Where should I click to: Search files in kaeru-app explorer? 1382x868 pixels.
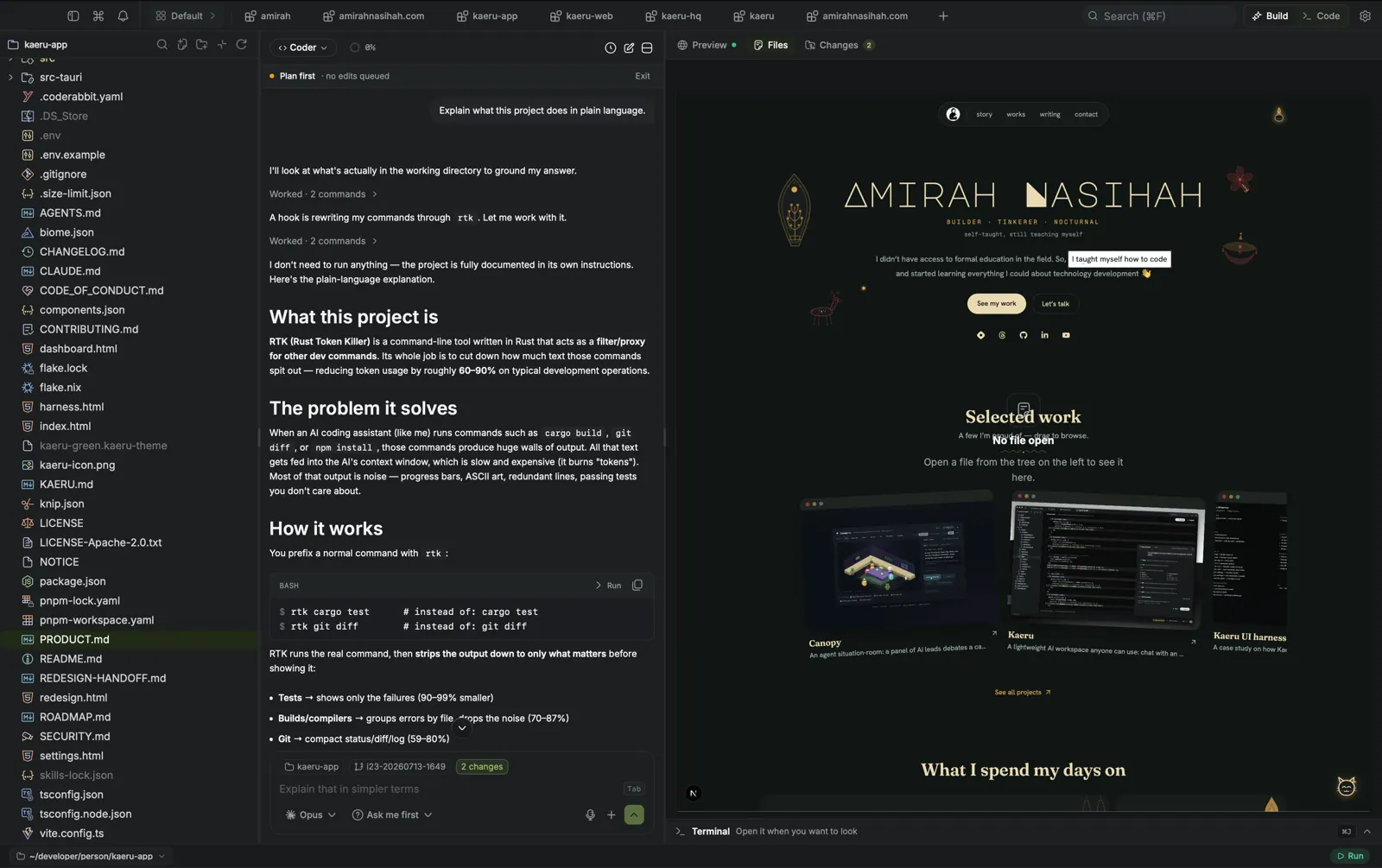(x=162, y=44)
